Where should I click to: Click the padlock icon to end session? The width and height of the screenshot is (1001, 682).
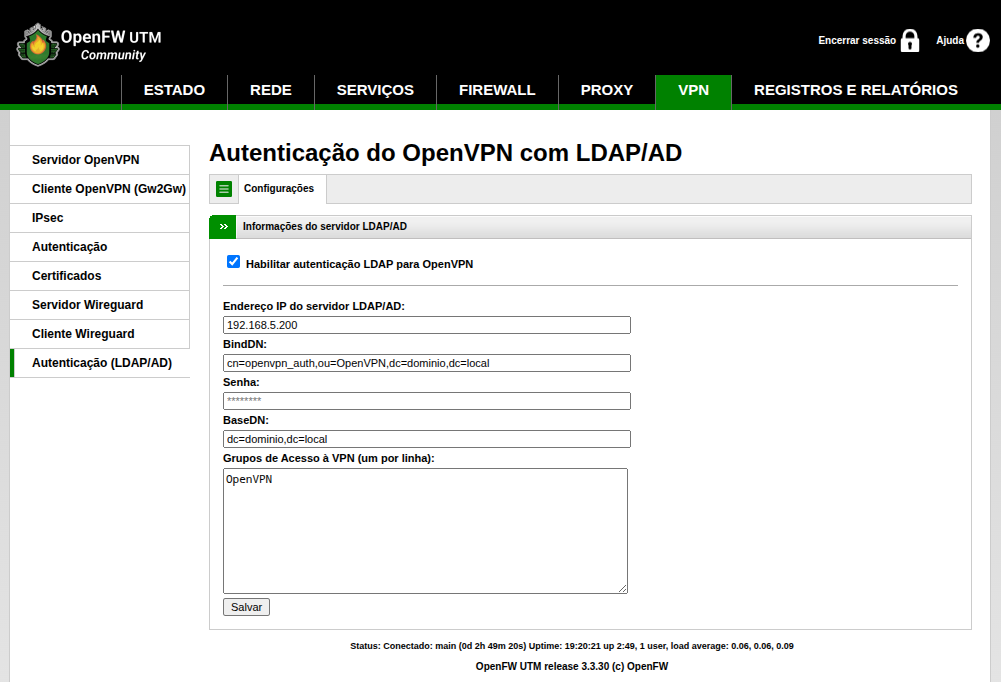[x=909, y=41]
